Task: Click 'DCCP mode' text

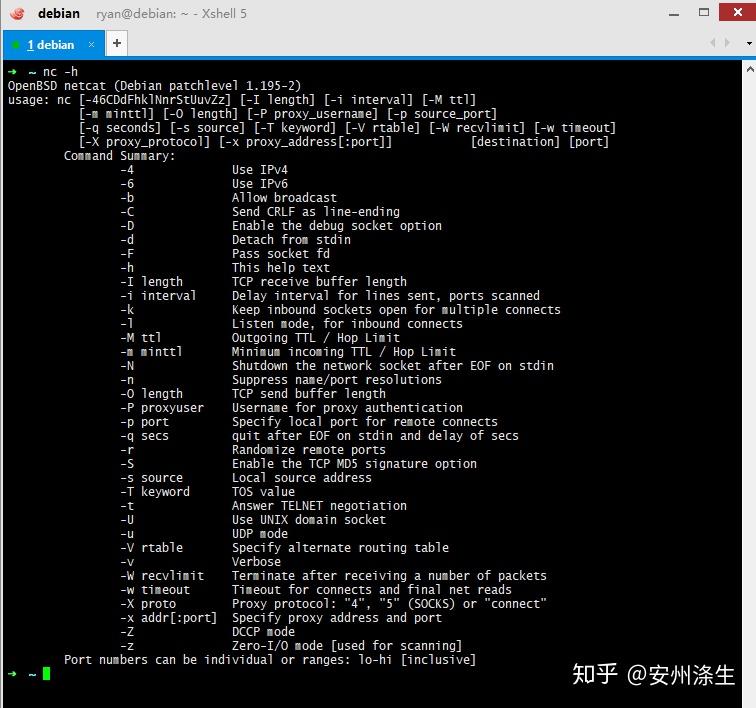Action: coord(263,631)
